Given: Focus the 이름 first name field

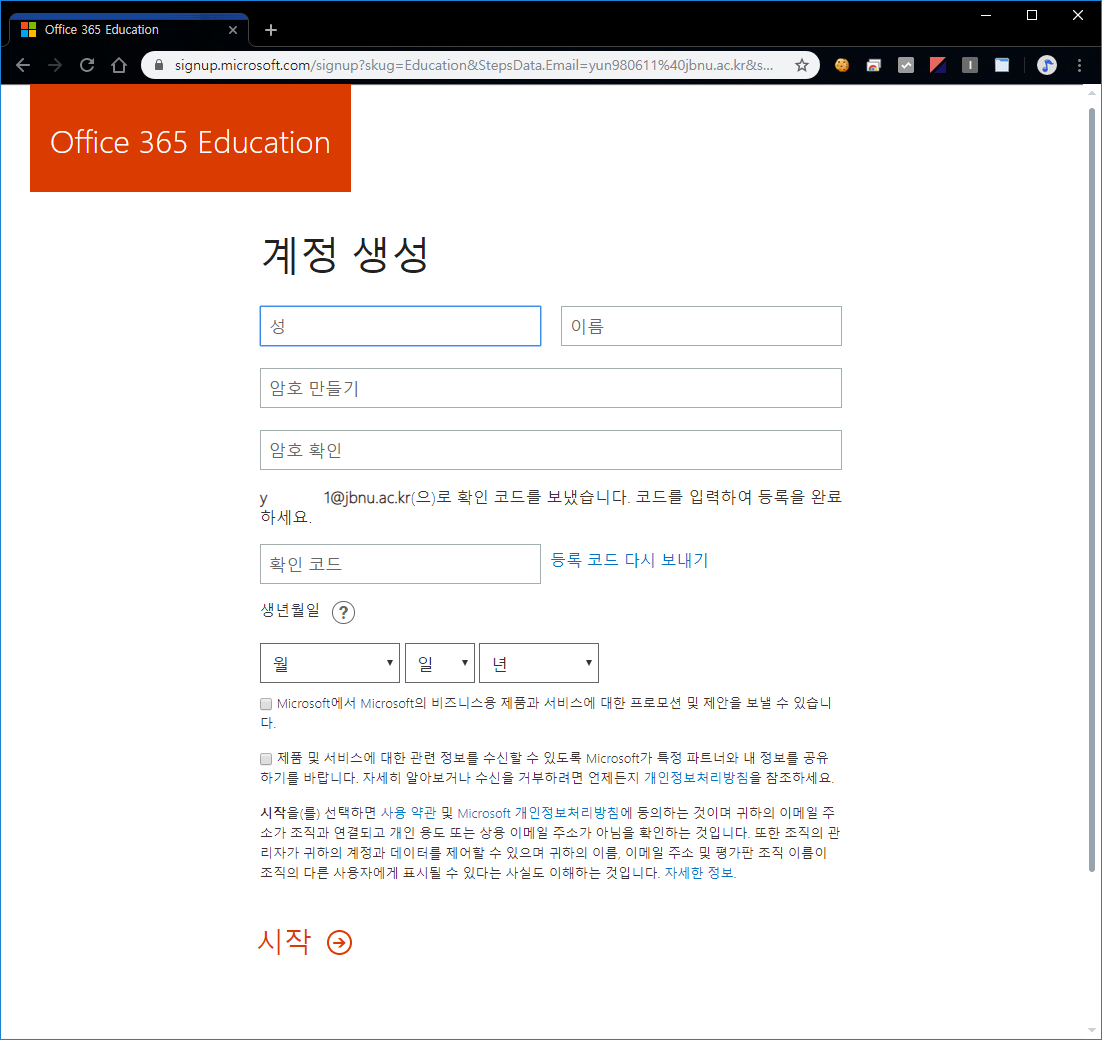Looking at the screenshot, I should [x=701, y=326].
